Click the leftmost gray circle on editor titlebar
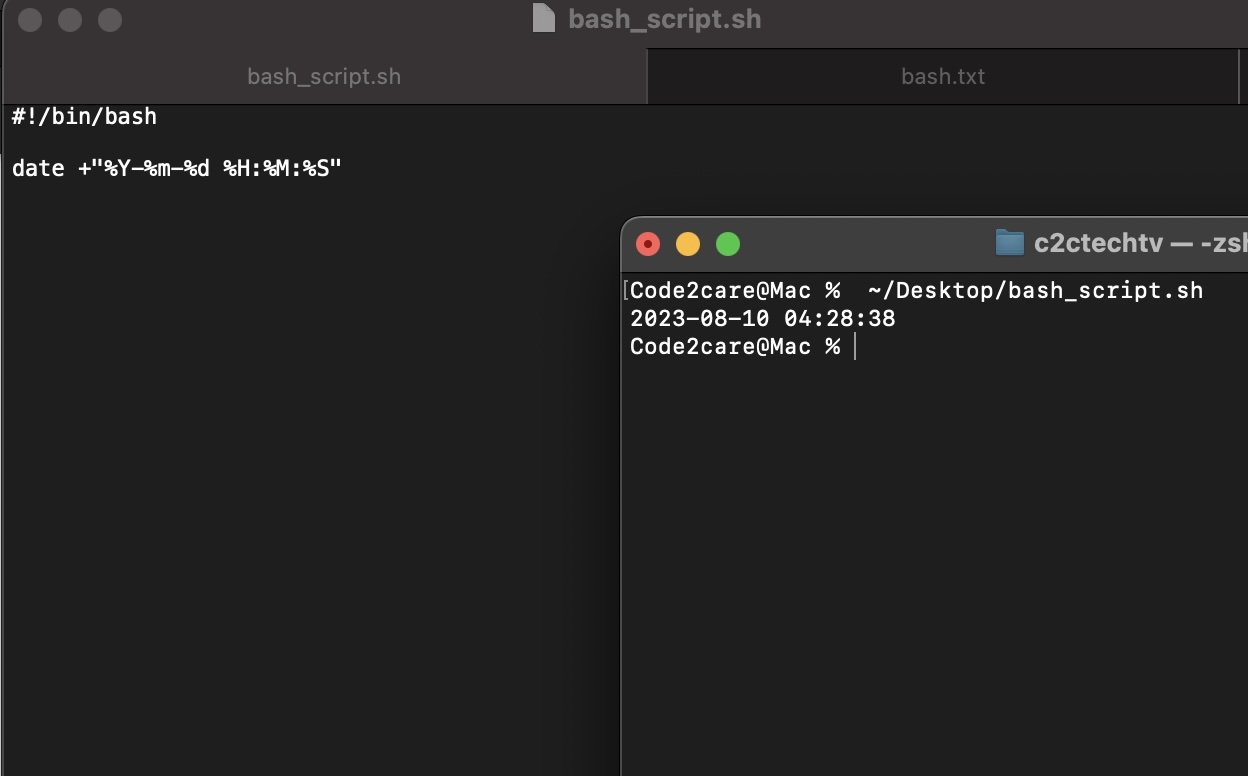Screen dimensions: 1248x776 [x=30, y=18]
